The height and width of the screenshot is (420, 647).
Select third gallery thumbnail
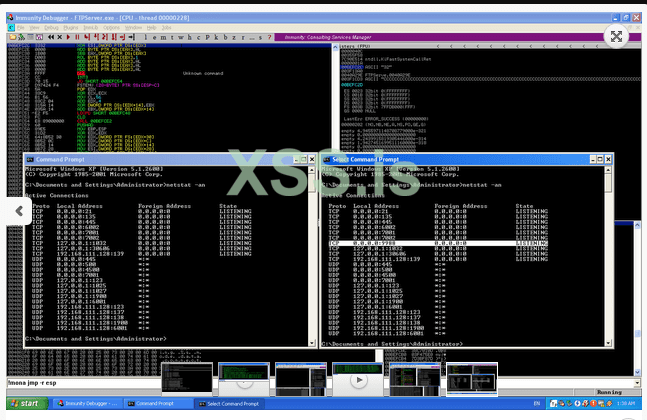(301, 378)
